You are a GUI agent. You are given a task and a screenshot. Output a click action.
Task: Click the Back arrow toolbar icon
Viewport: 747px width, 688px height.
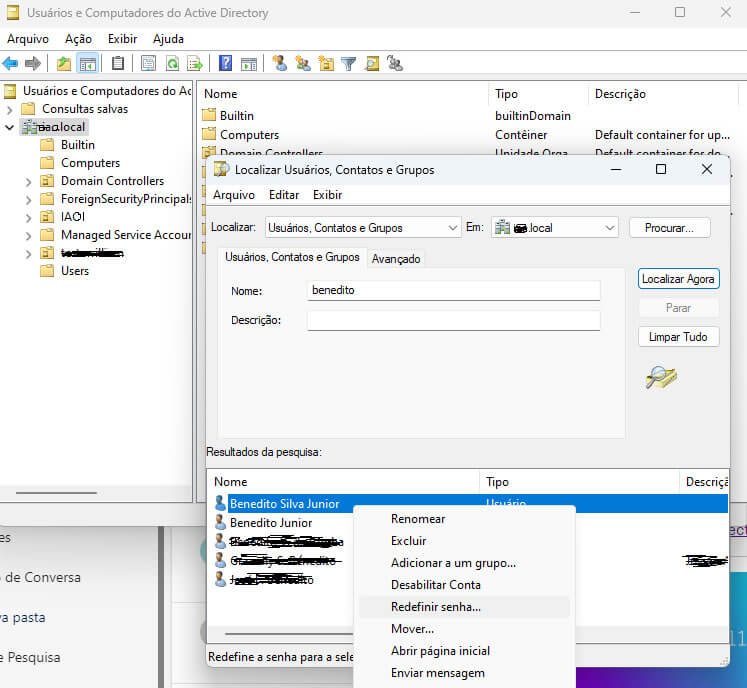point(10,63)
